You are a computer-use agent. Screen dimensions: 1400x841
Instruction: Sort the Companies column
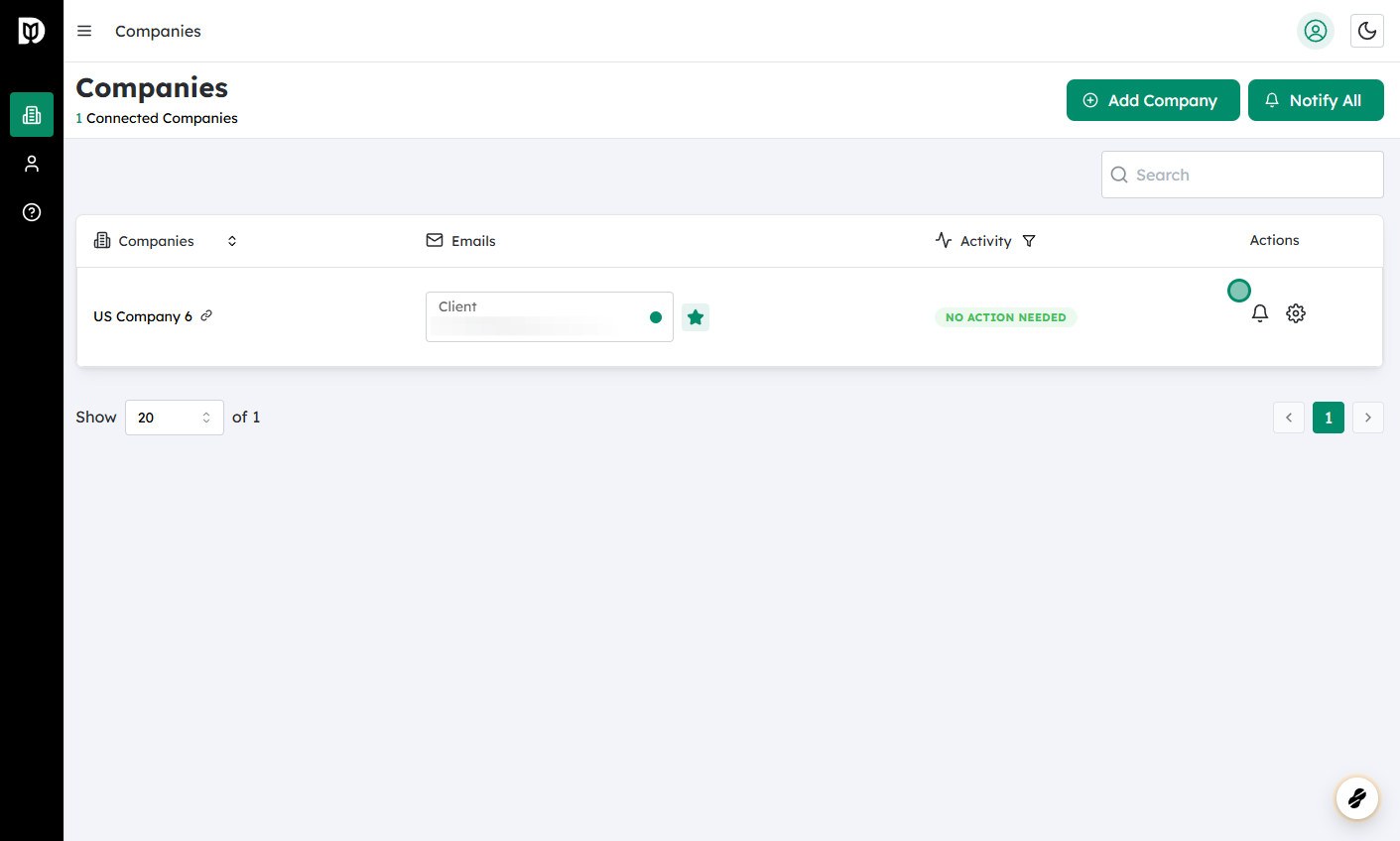click(x=231, y=240)
